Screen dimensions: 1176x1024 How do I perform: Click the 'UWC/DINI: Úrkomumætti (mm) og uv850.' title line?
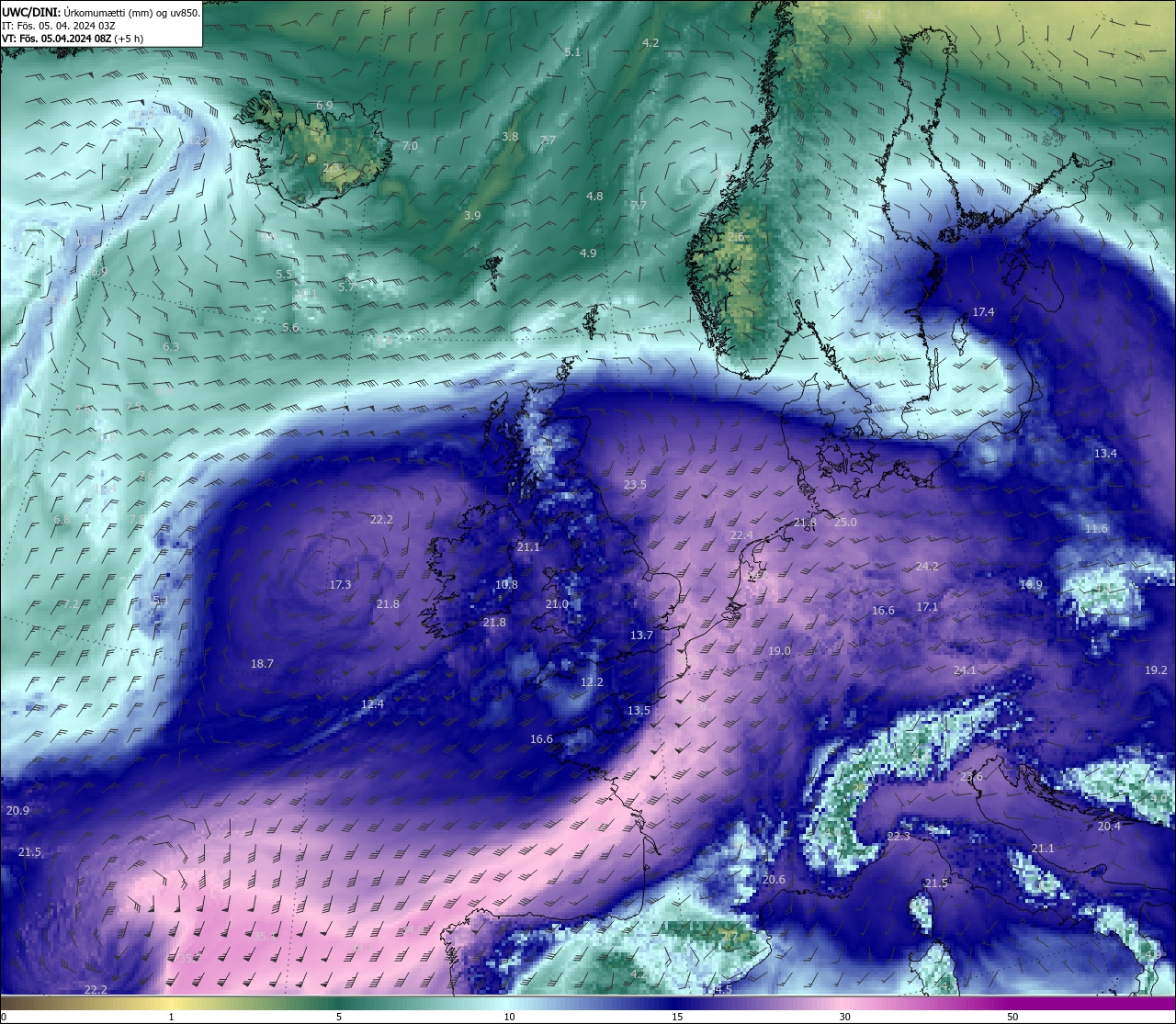coord(100,13)
